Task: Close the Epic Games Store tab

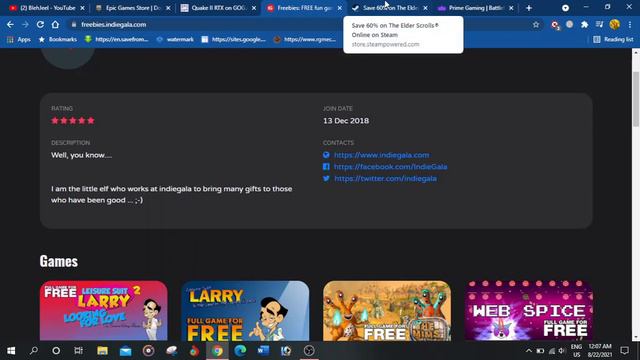Action: pos(168,8)
